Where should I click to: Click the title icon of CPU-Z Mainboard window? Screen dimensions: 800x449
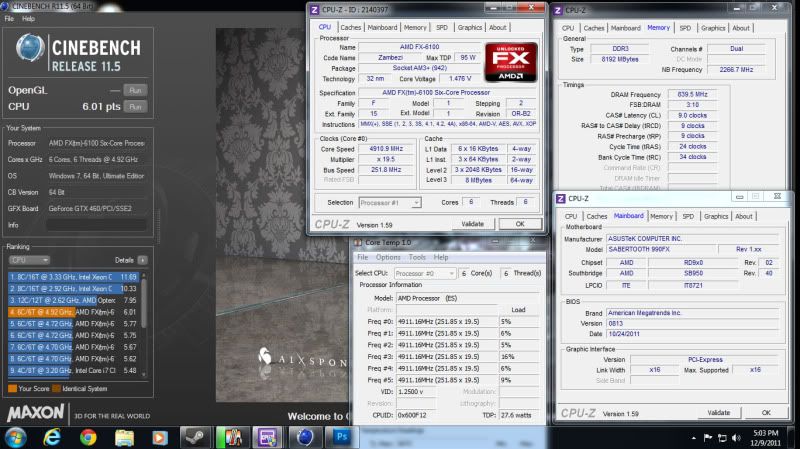pos(561,198)
